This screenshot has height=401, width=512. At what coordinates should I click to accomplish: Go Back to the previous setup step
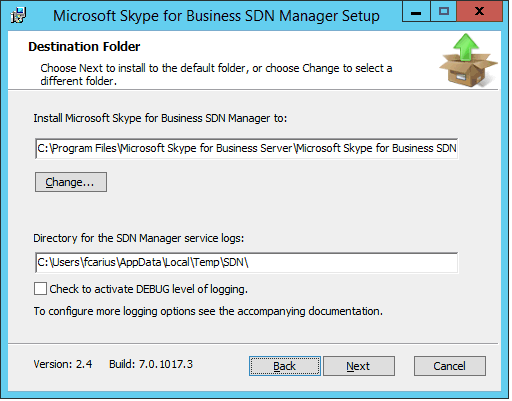[285, 367]
